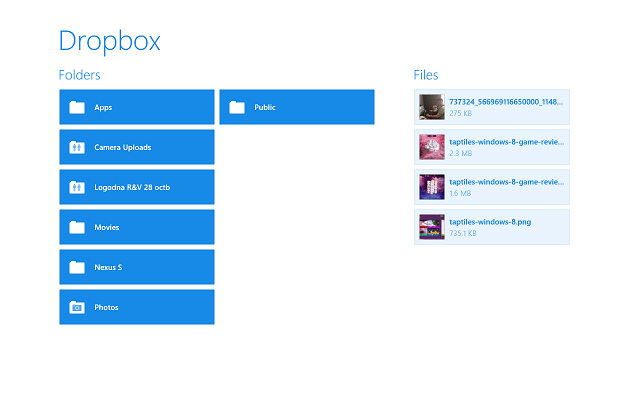640x400 pixels.
Task: Open the 1.6 MB taptiles-windows-8-game-revie file
Action: [492, 187]
